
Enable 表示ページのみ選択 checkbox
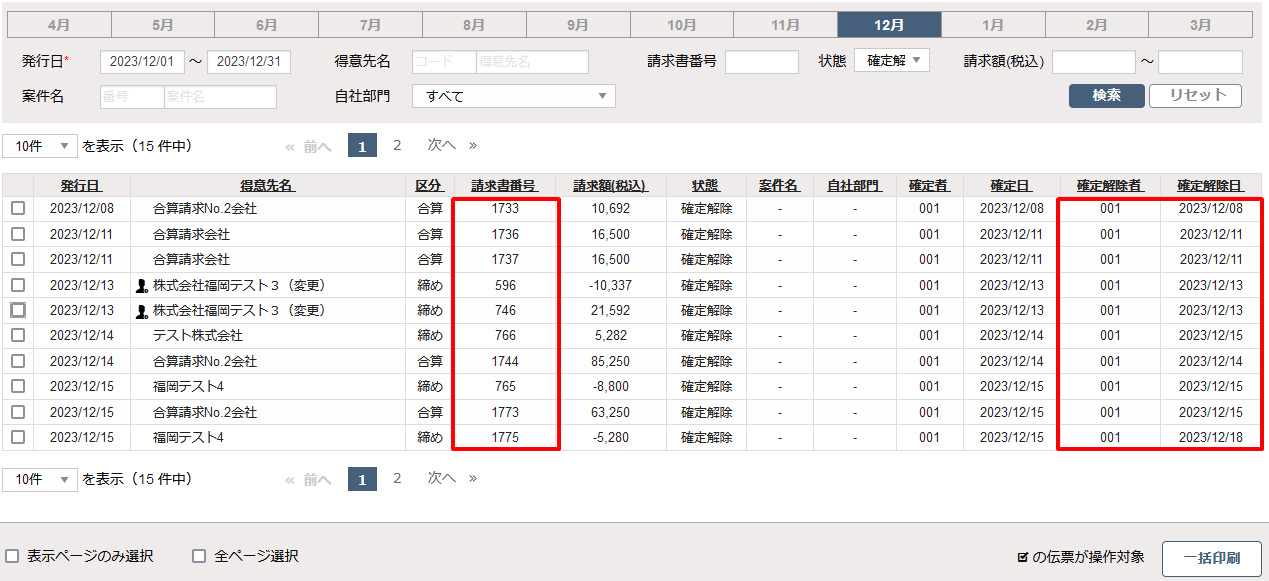[x=13, y=556]
